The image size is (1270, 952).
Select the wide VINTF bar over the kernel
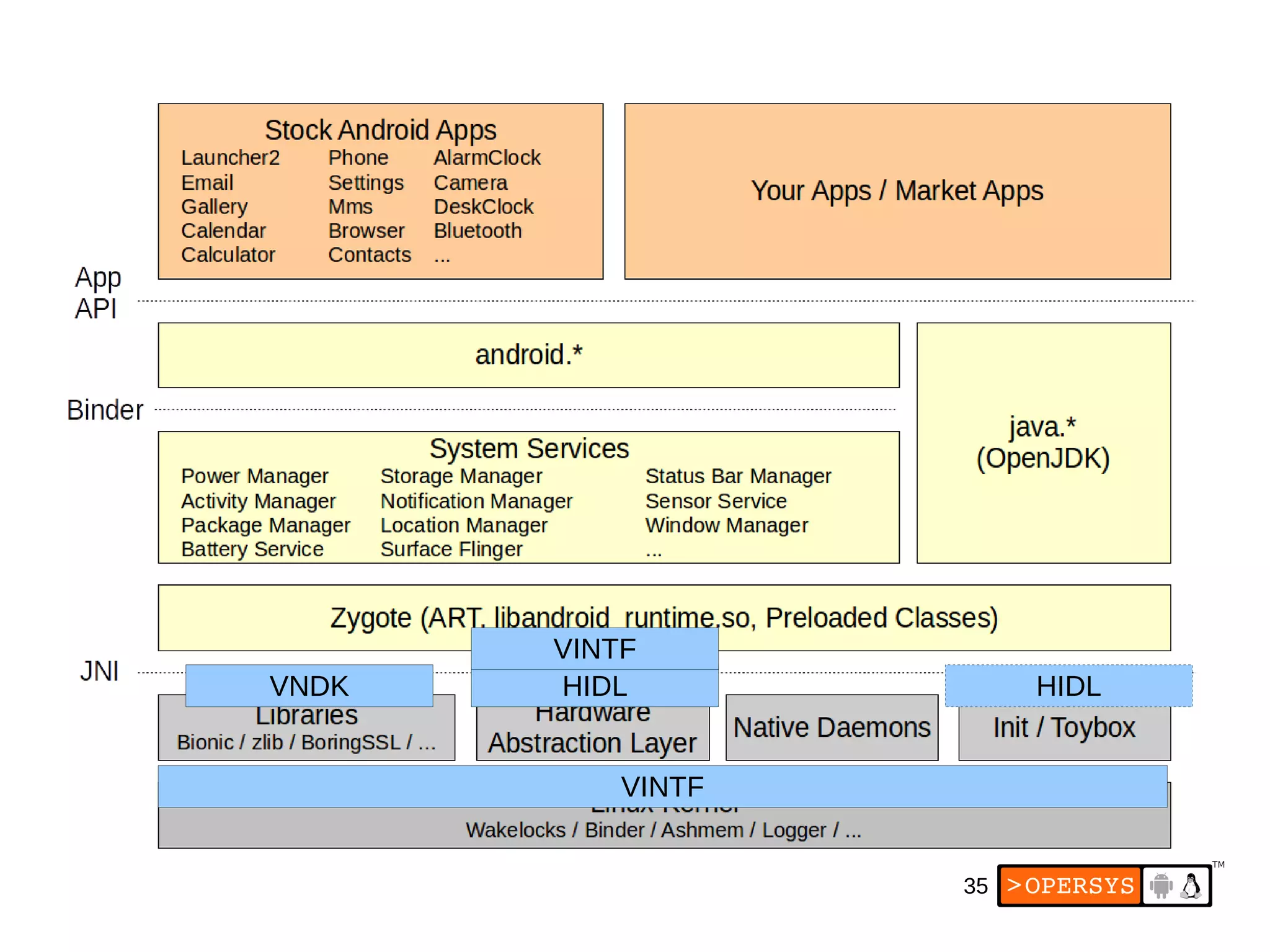click(x=662, y=786)
